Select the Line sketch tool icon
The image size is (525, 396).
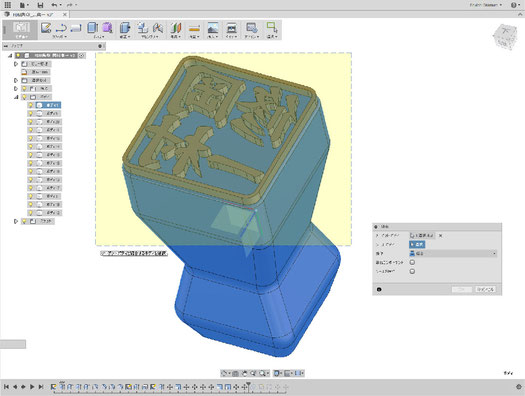(61, 27)
